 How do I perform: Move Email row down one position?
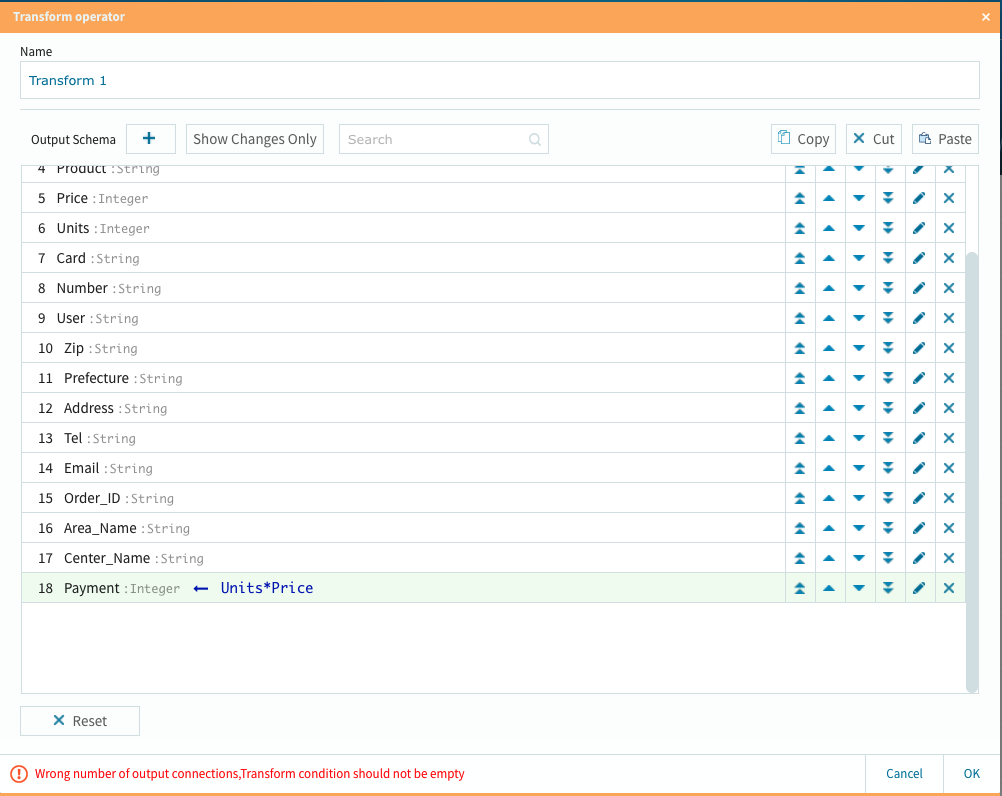click(x=859, y=468)
